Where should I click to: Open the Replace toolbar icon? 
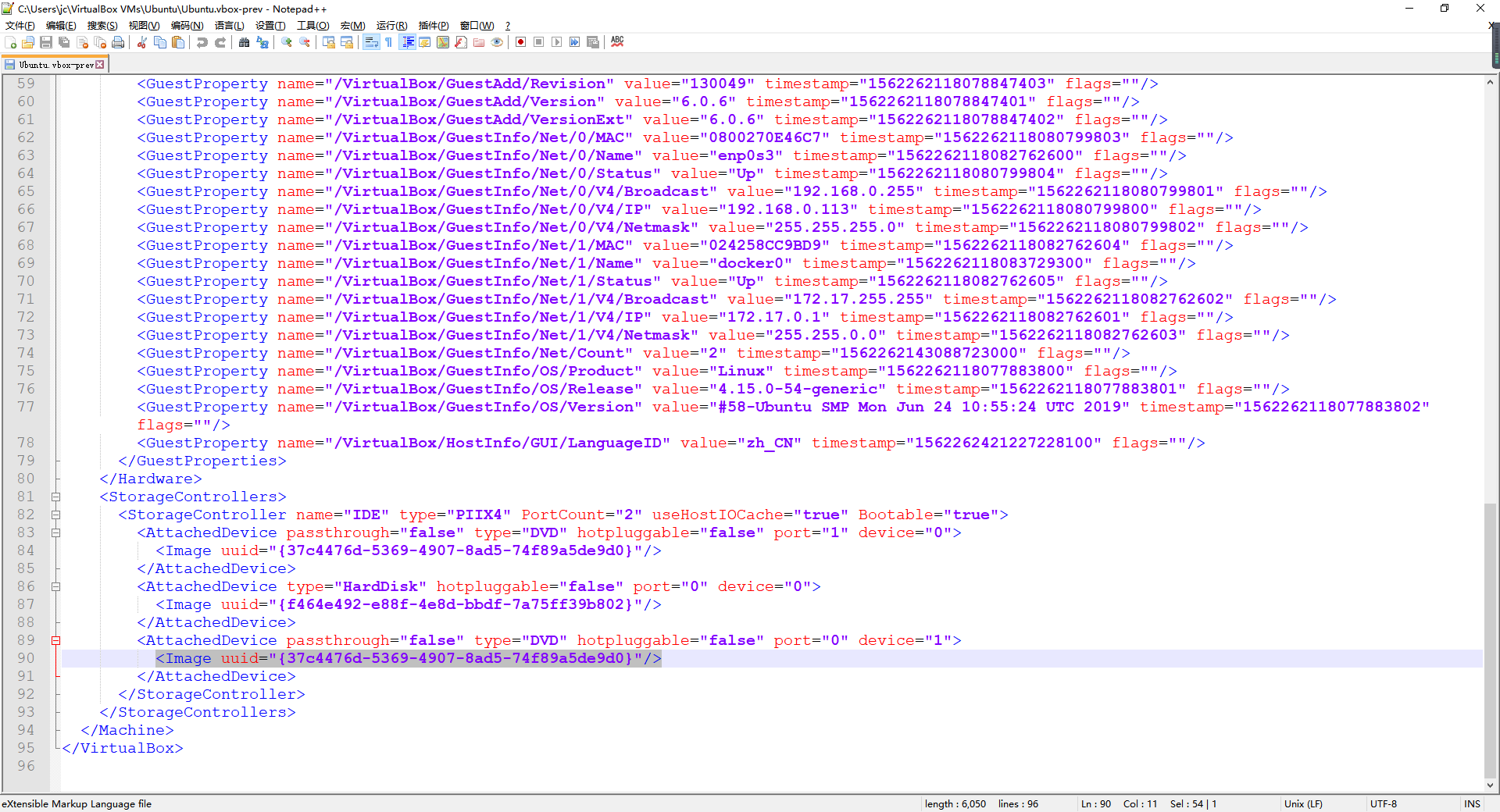click(262, 42)
